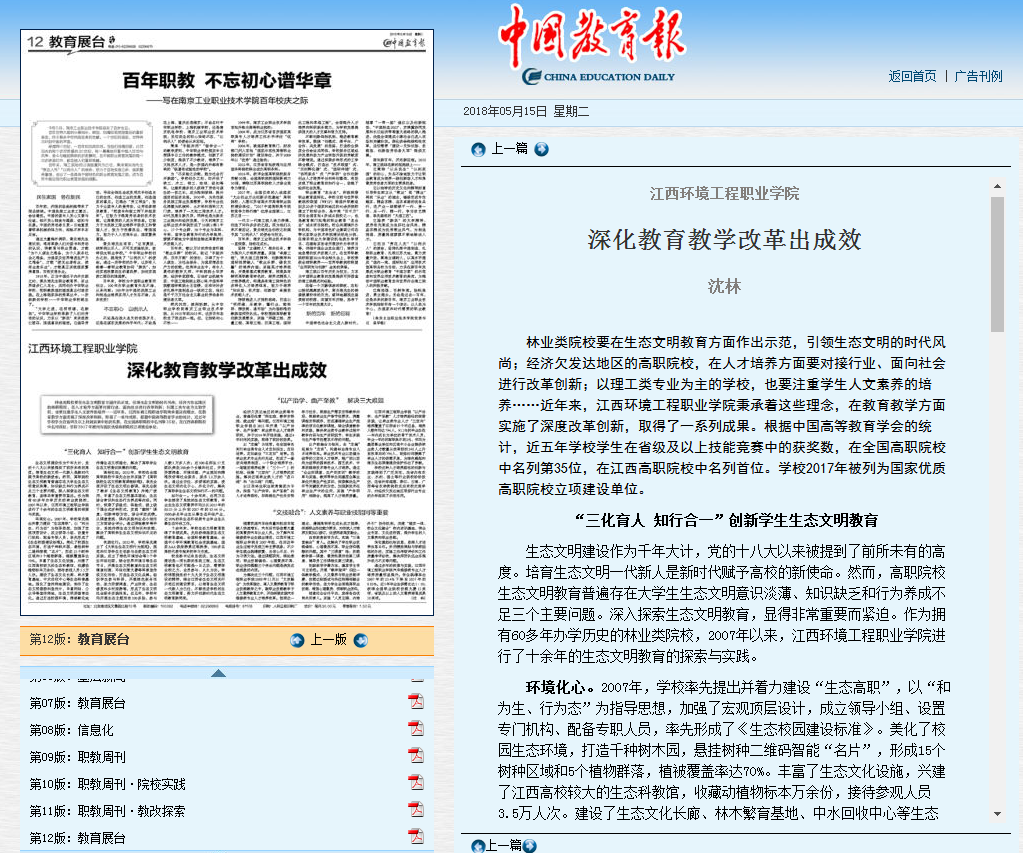Download the PDF for 第11版 教改探索
The height and width of the screenshot is (853, 1023).
coord(416,809)
